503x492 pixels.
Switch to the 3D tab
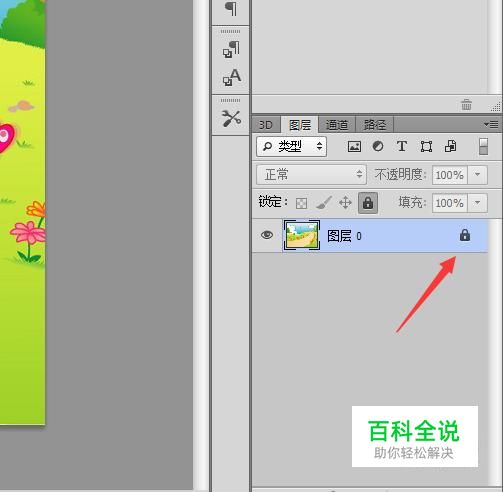click(266, 125)
